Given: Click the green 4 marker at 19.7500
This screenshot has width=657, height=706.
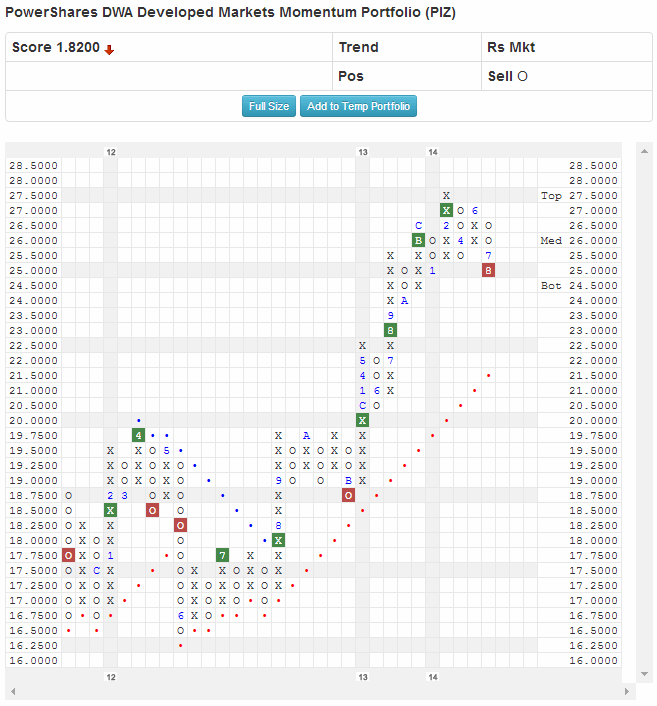Looking at the screenshot, I should point(138,435).
